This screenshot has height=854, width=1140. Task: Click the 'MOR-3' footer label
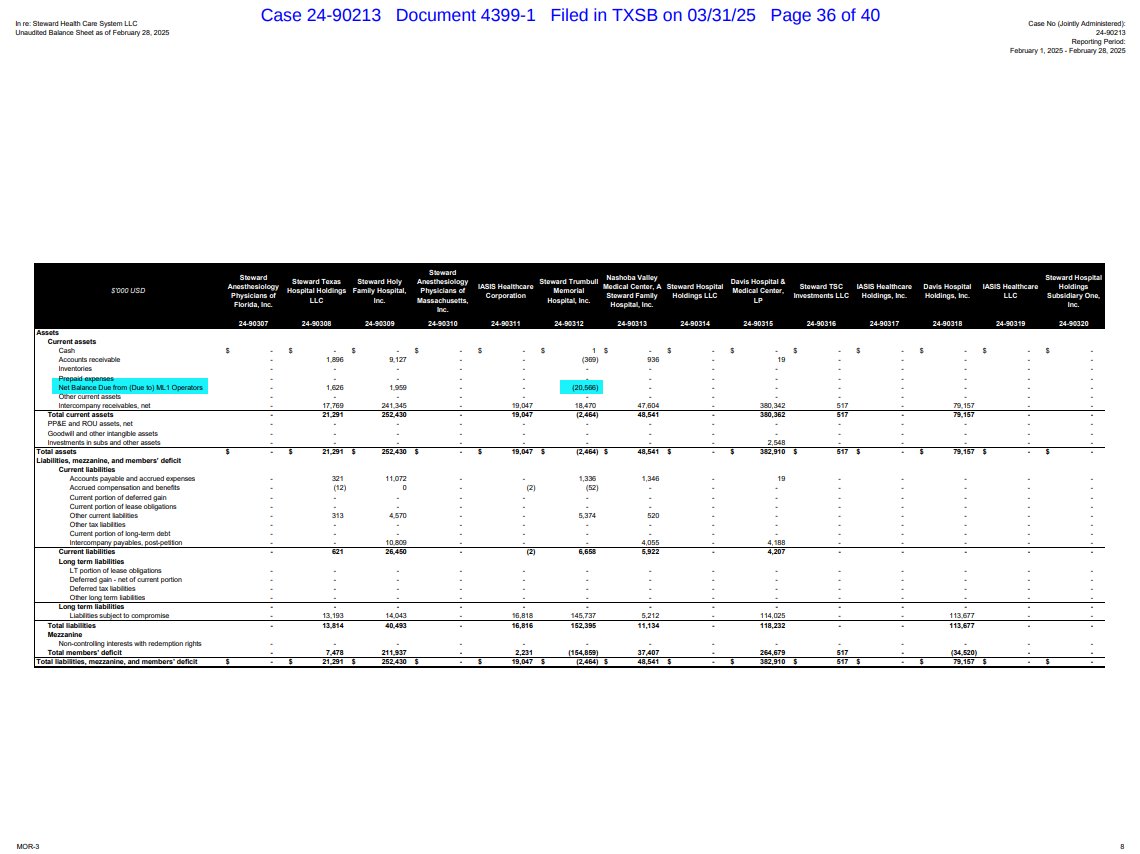(x=28, y=846)
